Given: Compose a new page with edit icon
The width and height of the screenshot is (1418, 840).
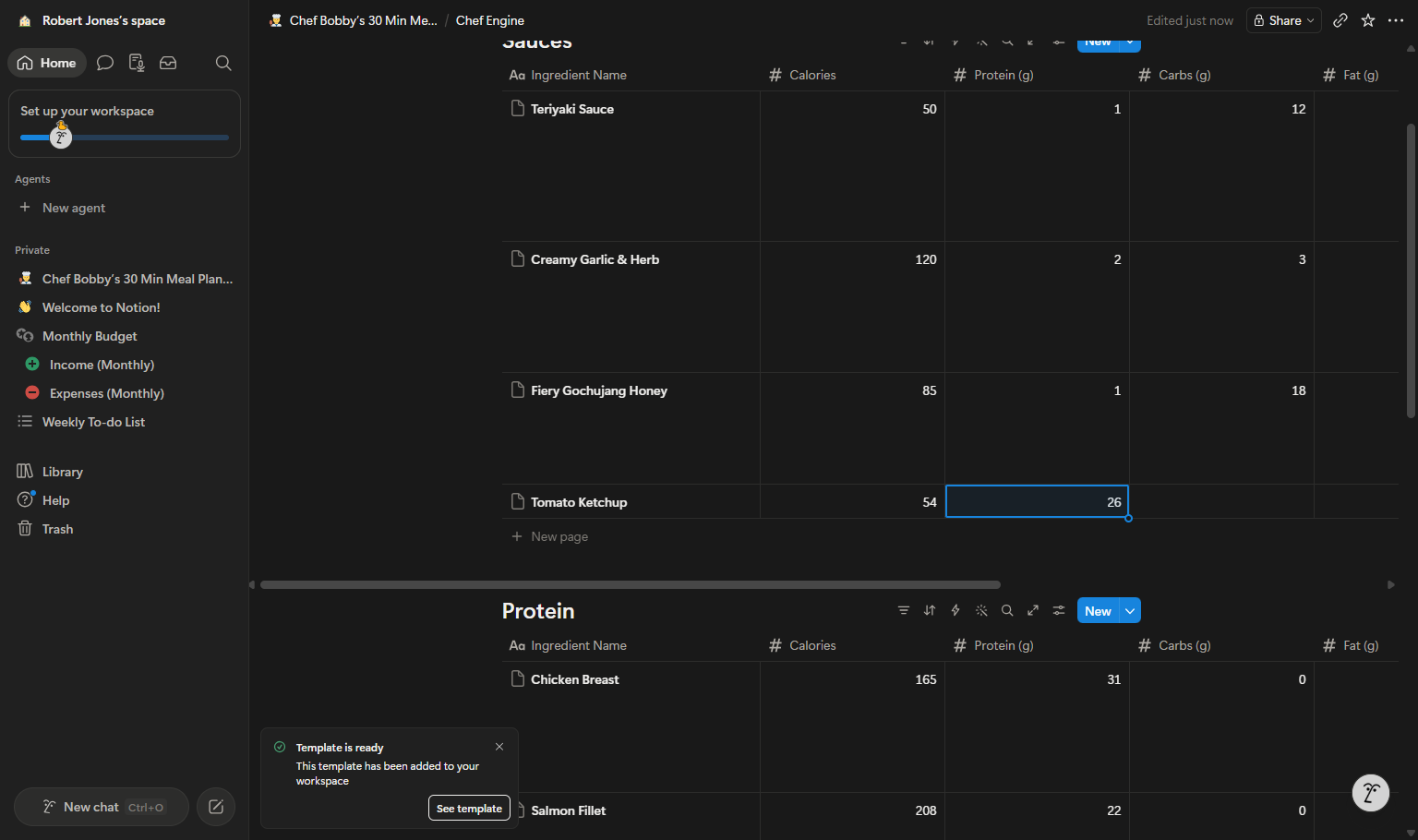Looking at the screenshot, I should (x=216, y=807).
